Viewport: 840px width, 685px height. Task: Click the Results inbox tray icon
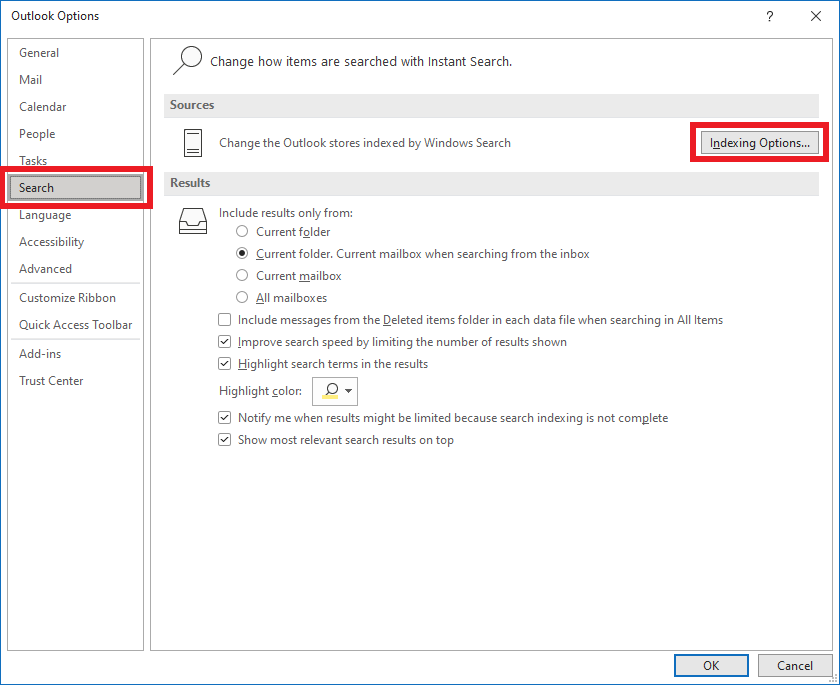pos(193,221)
